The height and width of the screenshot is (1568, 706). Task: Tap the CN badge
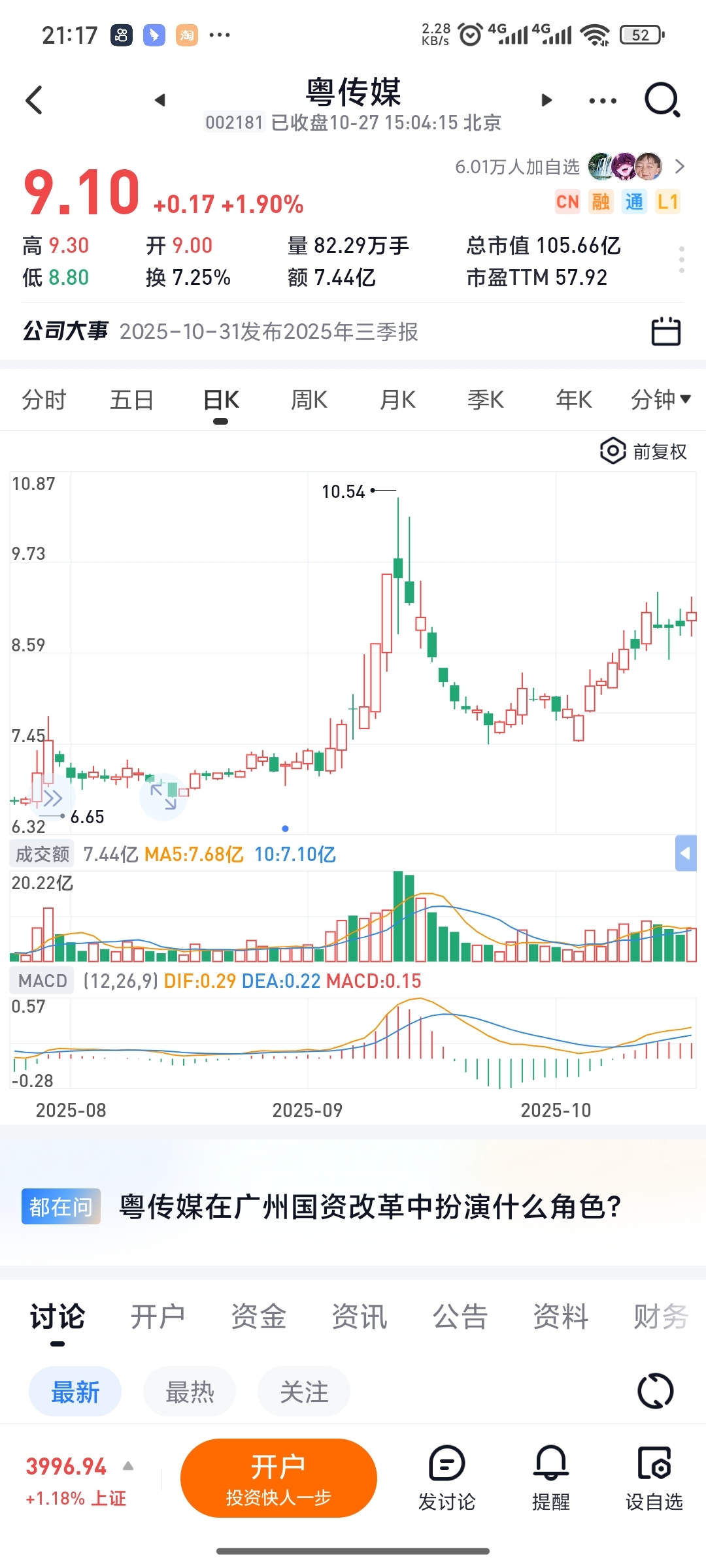567,201
